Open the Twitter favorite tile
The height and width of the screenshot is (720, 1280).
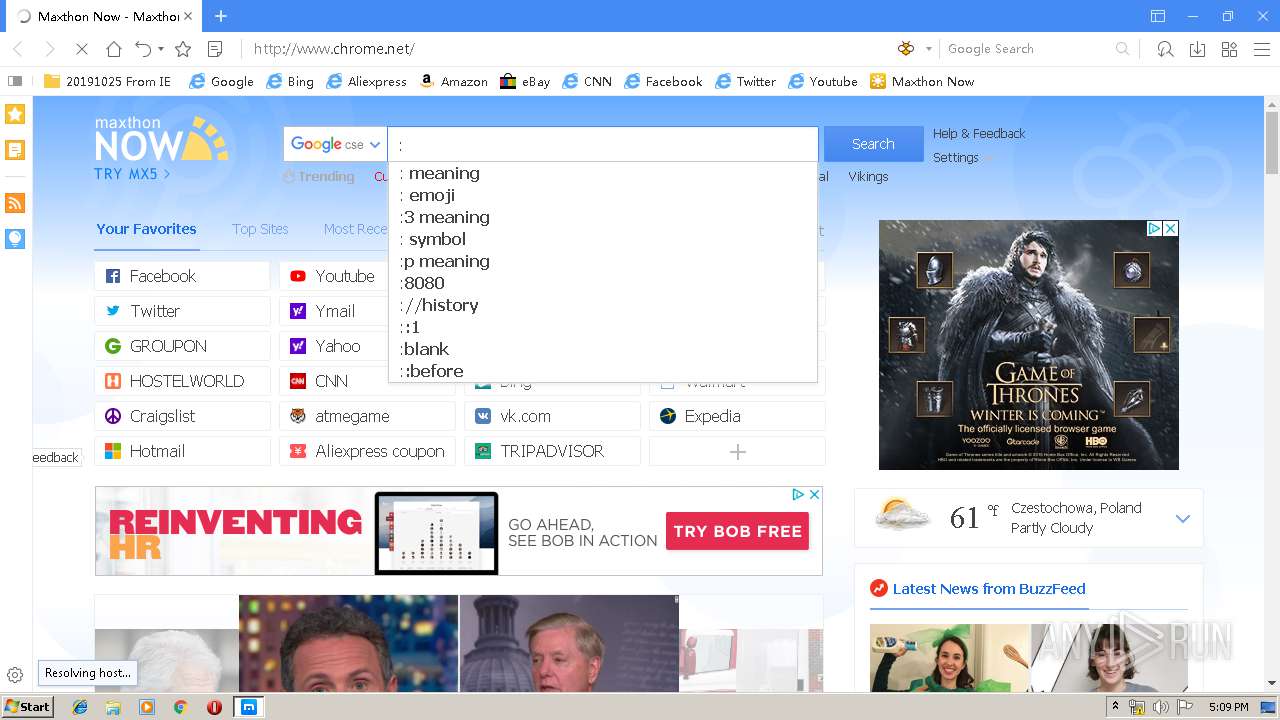coord(182,311)
